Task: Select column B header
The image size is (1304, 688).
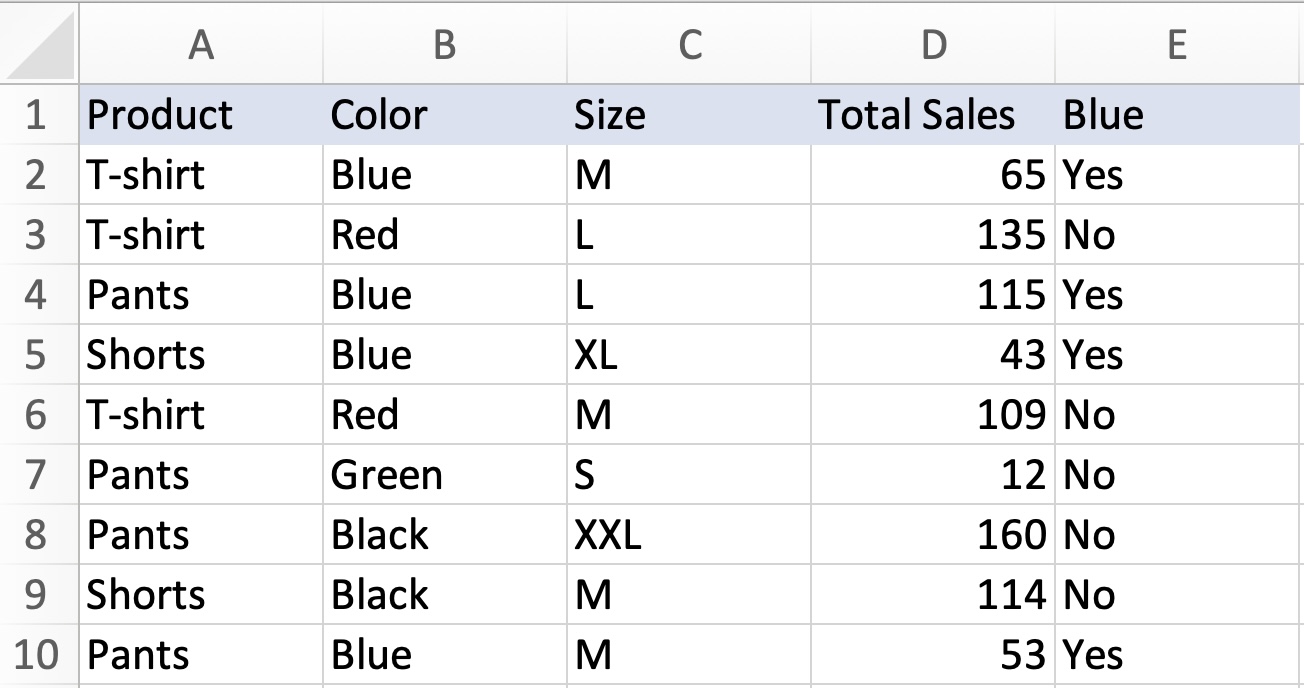Action: pos(444,44)
